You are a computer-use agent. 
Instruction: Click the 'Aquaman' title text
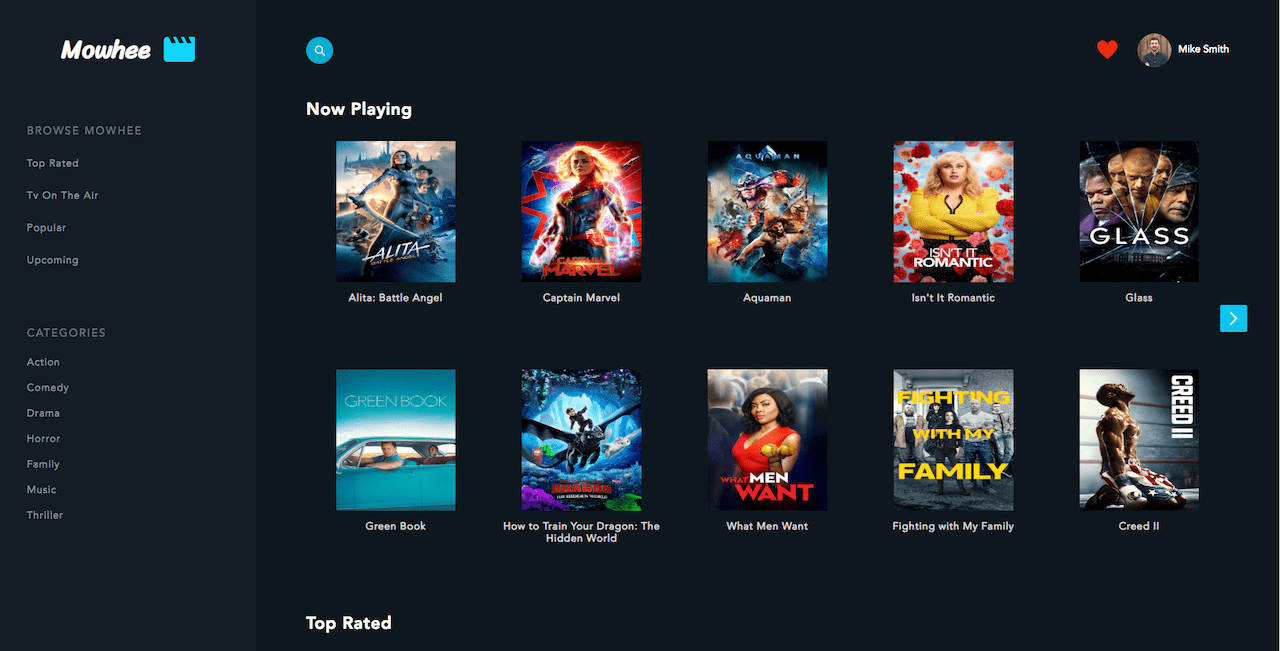pos(767,298)
